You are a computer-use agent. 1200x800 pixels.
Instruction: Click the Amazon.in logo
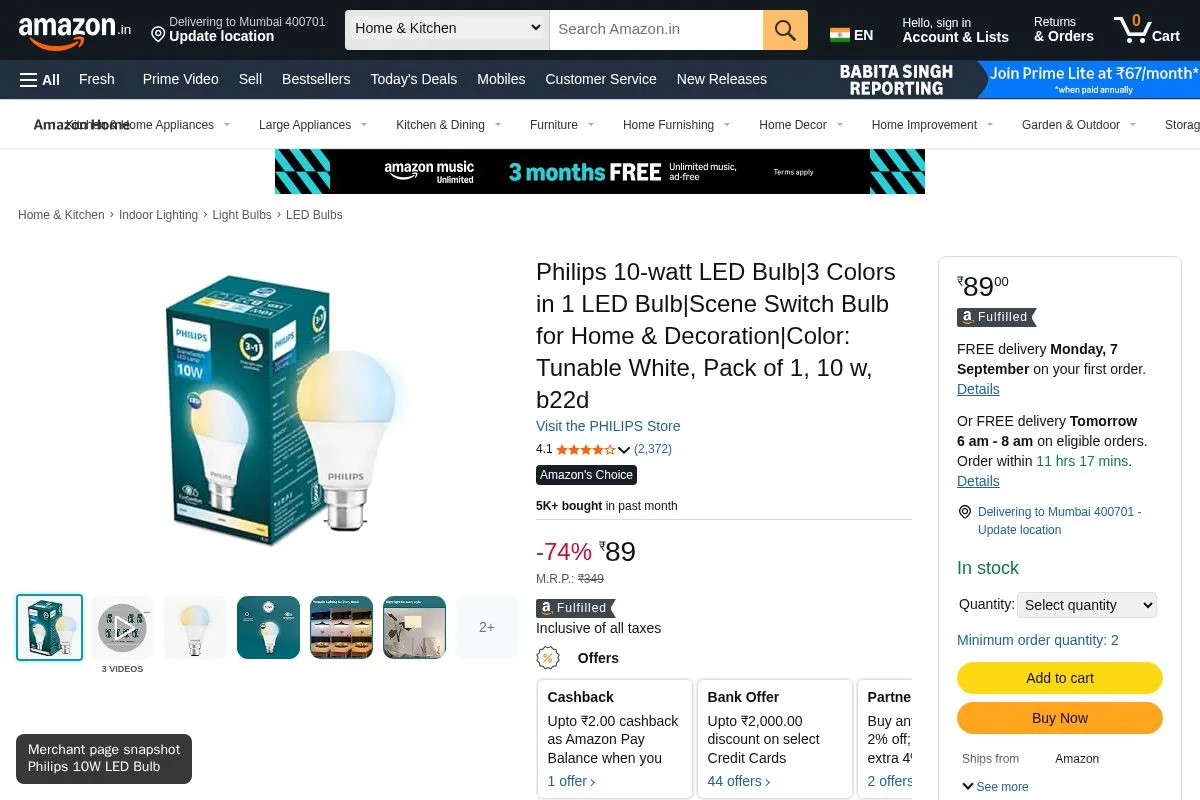[x=74, y=31]
